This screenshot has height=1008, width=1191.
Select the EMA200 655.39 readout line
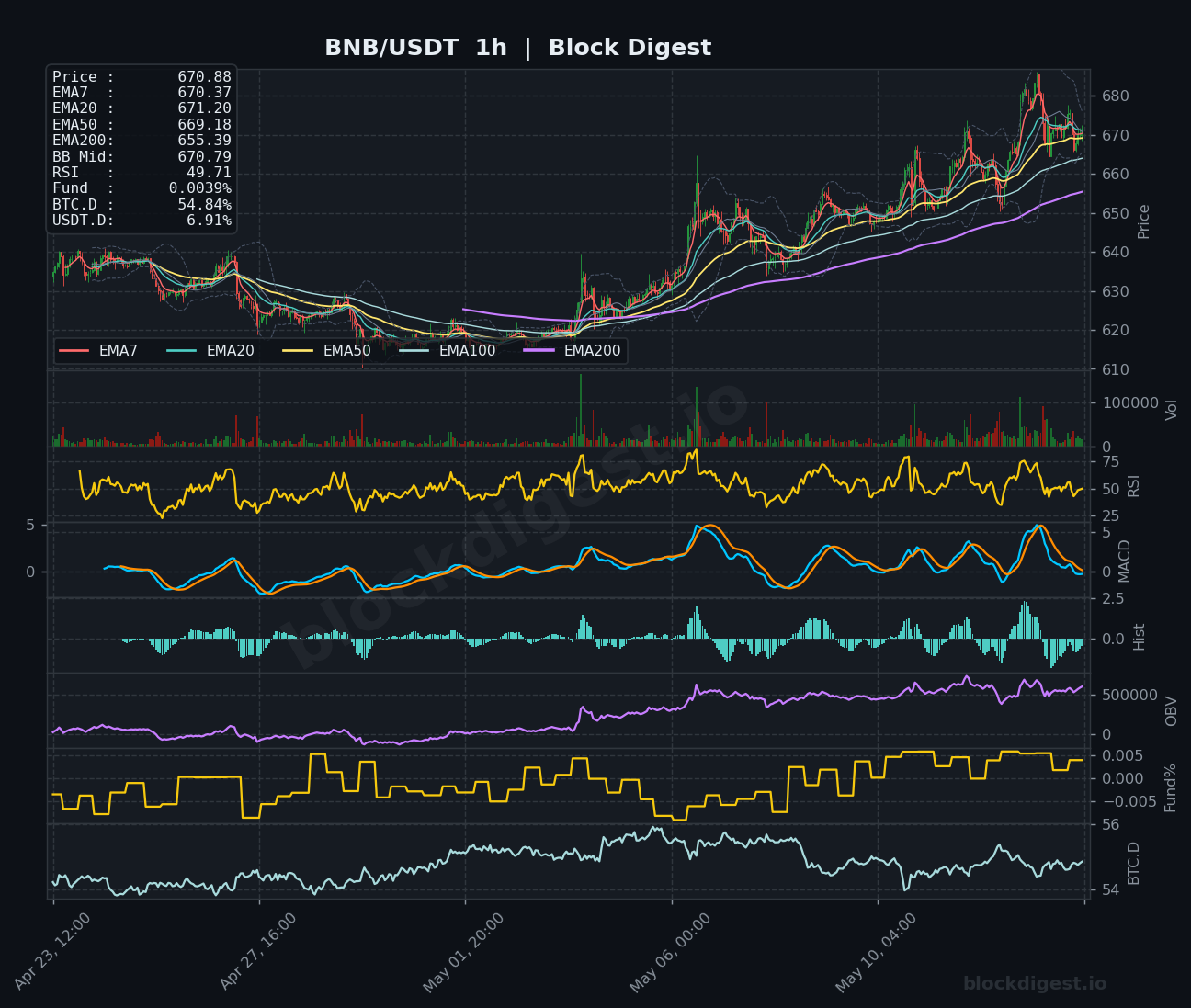point(142,141)
